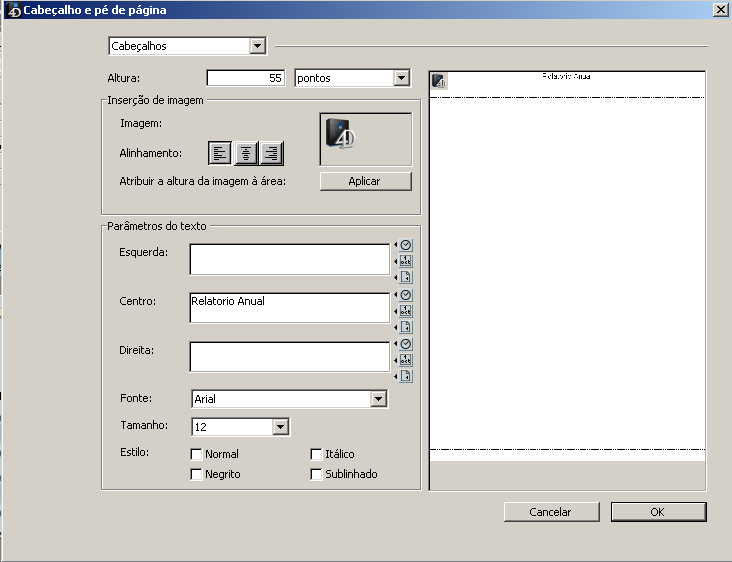The height and width of the screenshot is (562, 732).
Task: Insert time into the Esquerda field
Action: point(406,245)
